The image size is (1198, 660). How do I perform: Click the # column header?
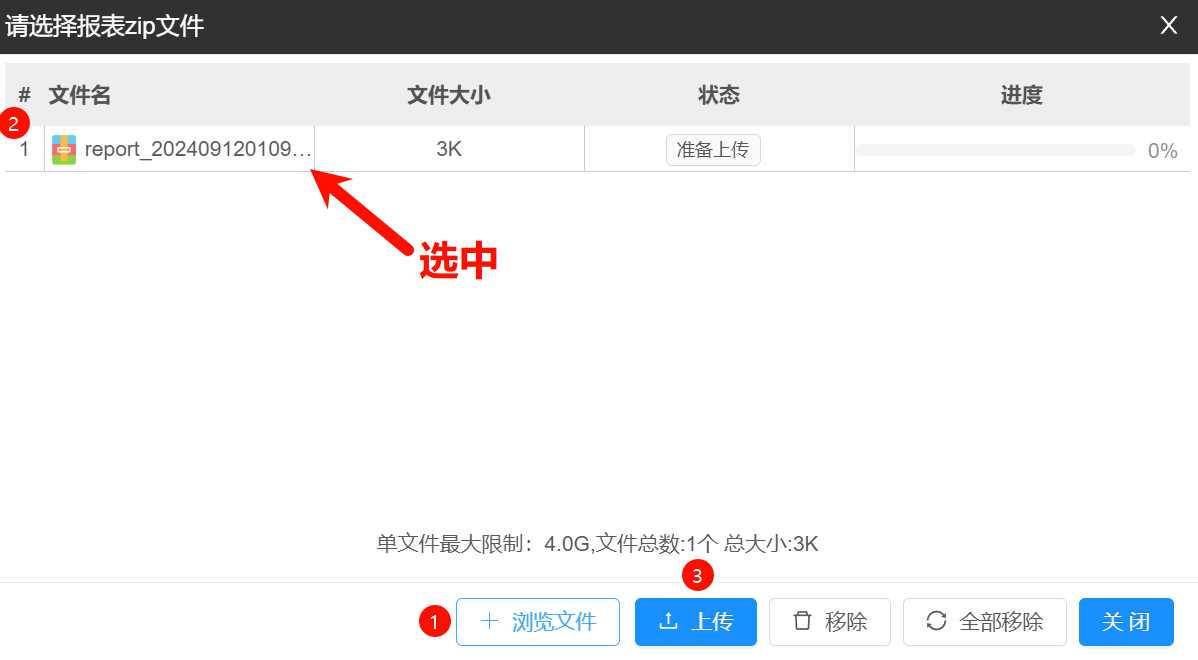pos(25,95)
